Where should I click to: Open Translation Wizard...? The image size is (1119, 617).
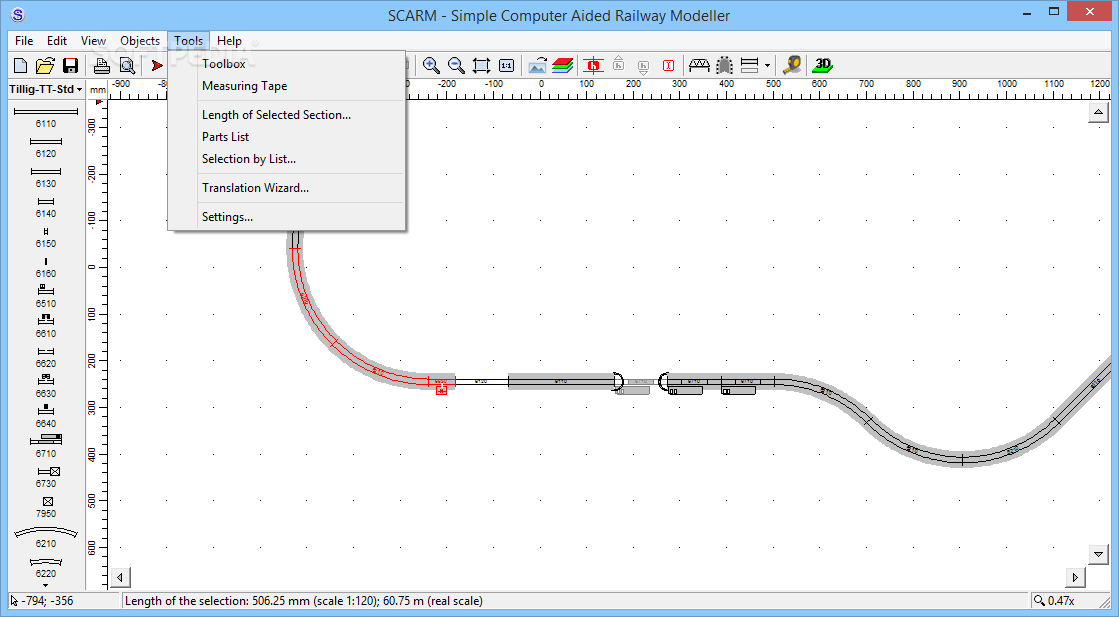(287, 188)
